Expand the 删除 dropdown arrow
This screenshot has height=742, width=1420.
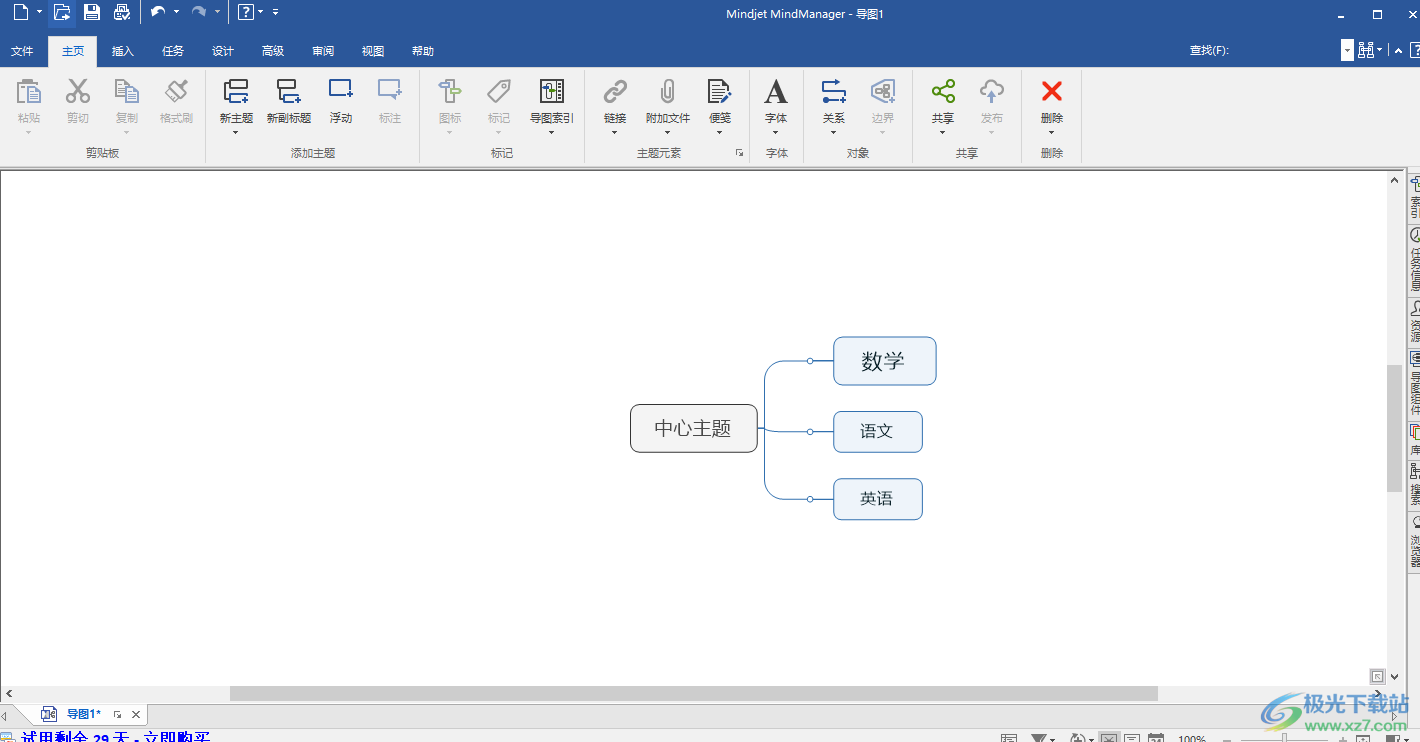(x=1052, y=133)
